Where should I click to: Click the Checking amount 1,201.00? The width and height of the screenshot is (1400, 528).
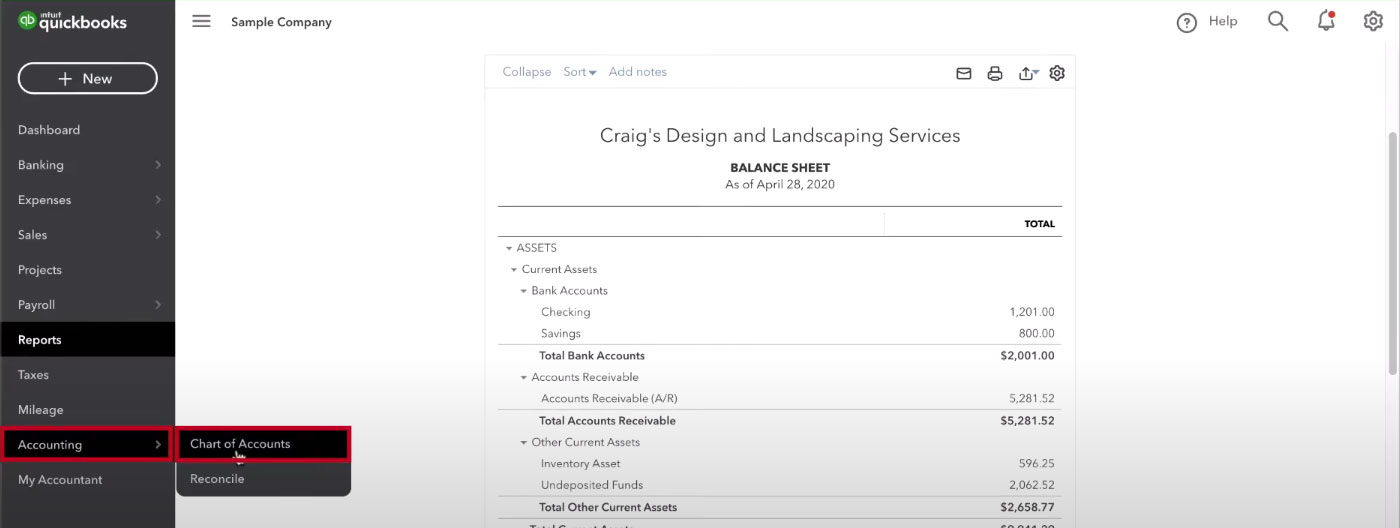click(1031, 312)
